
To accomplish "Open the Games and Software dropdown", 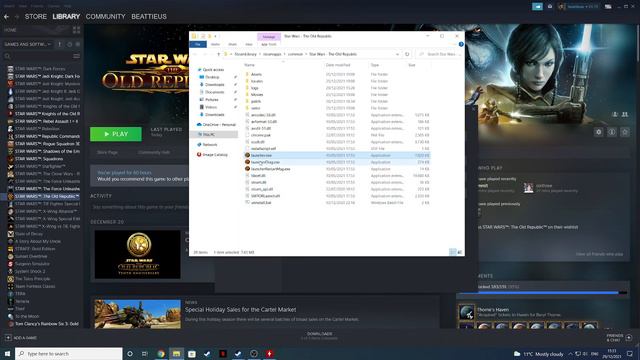I will tap(28, 44).
